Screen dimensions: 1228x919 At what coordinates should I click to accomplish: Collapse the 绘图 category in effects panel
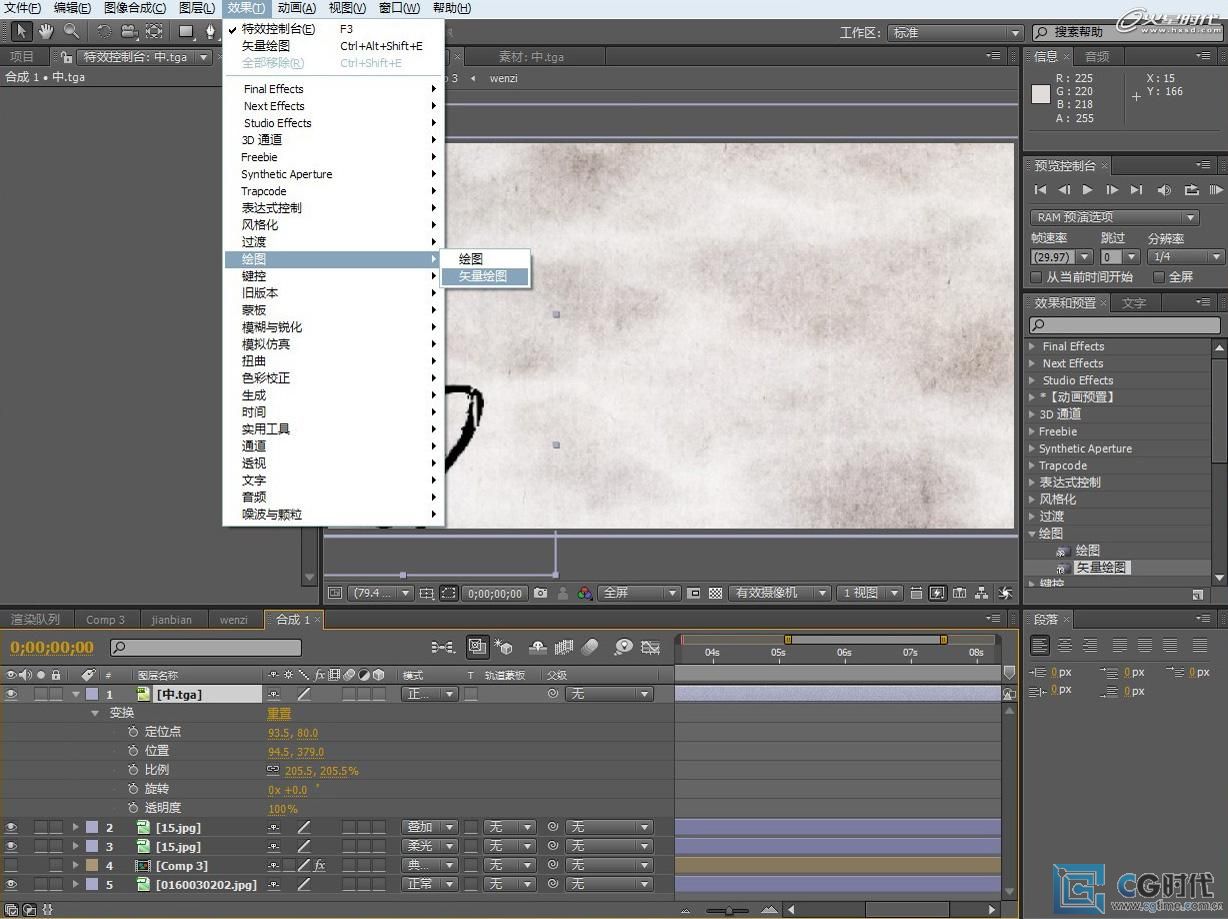click(1033, 533)
